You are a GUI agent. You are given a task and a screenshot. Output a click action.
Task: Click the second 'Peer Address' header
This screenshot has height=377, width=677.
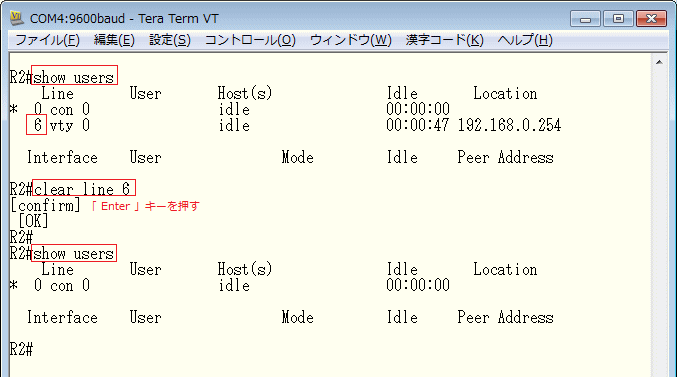click(505, 317)
